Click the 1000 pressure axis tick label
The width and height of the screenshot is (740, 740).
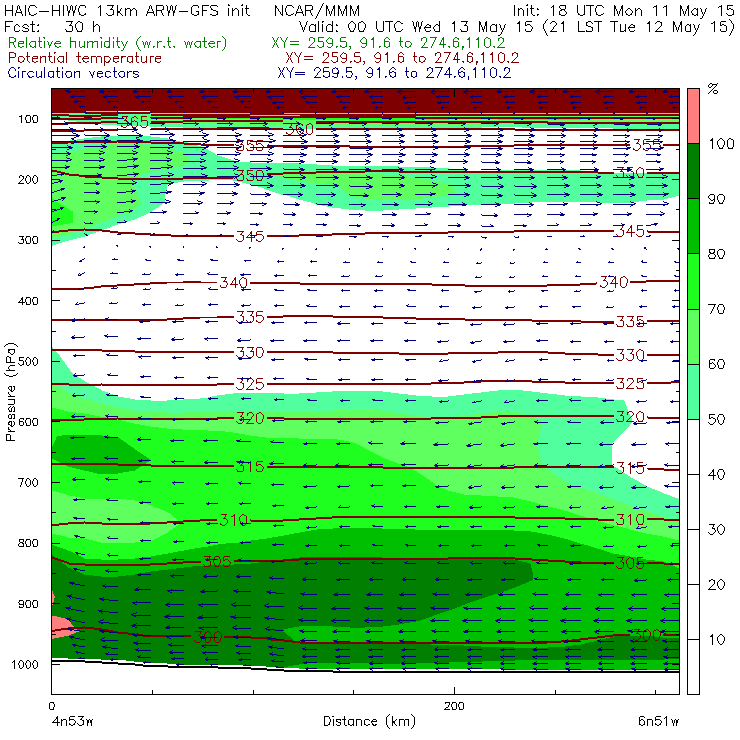[x=24, y=664]
